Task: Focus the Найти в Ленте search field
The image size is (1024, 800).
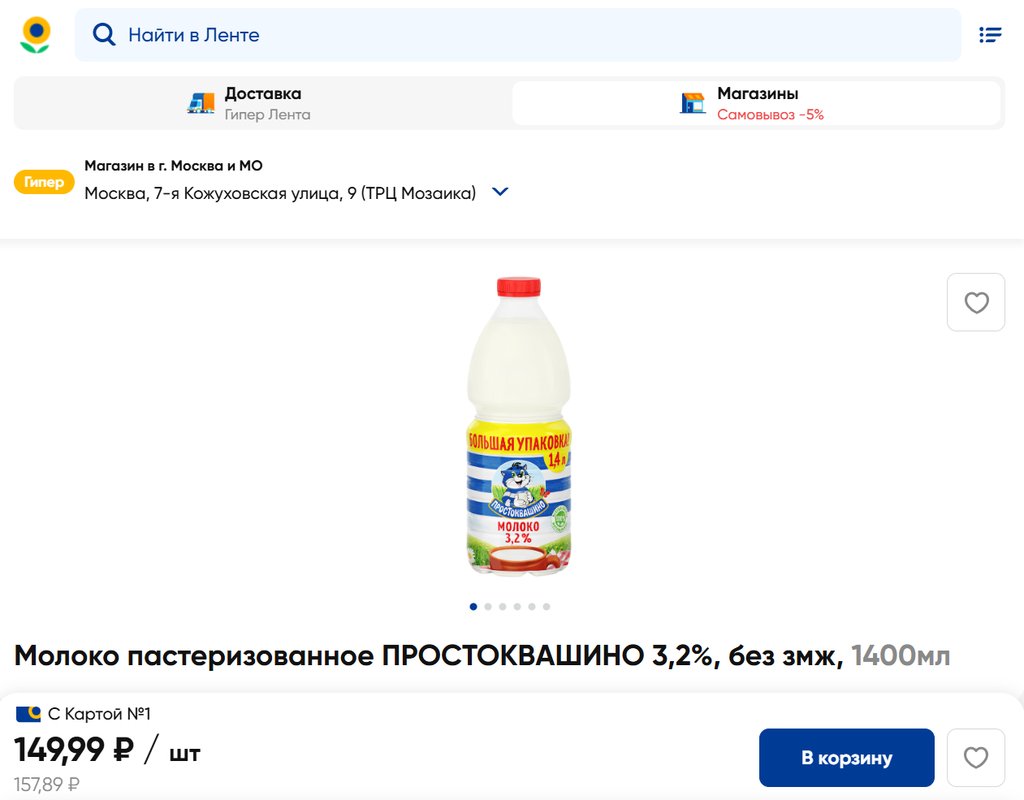Action: click(x=518, y=35)
